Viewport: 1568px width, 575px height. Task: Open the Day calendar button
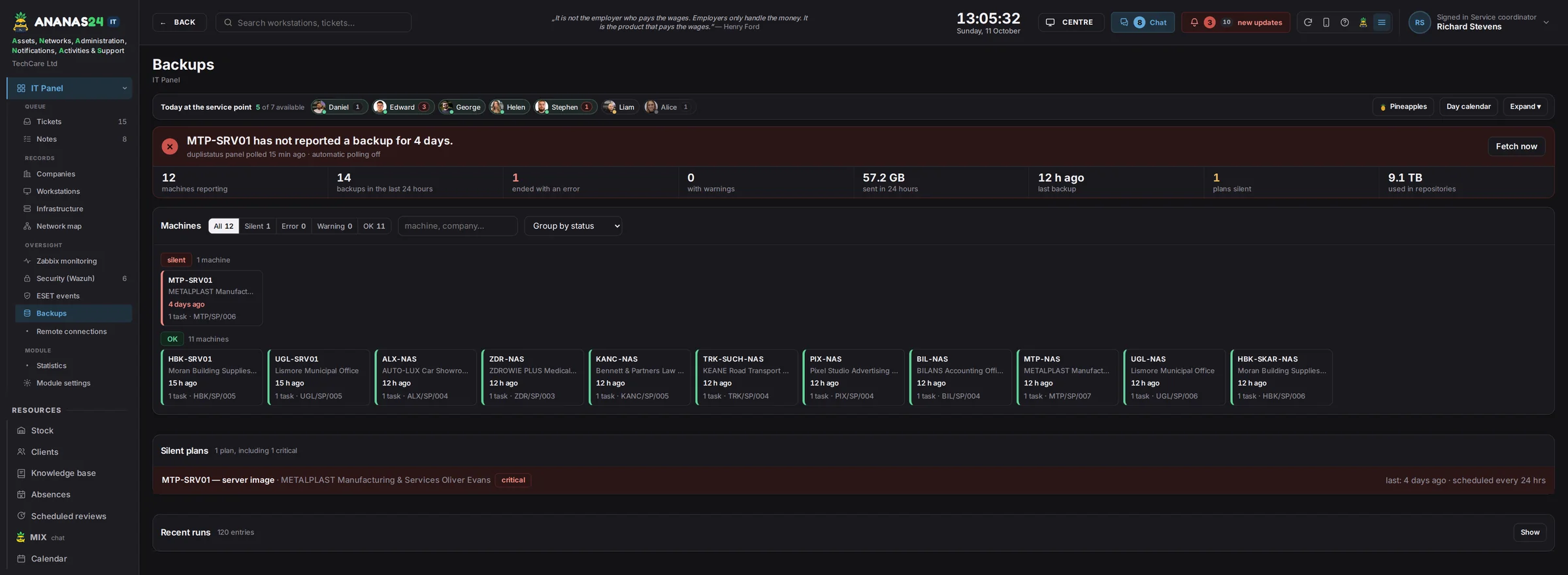pyautogui.click(x=1468, y=107)
